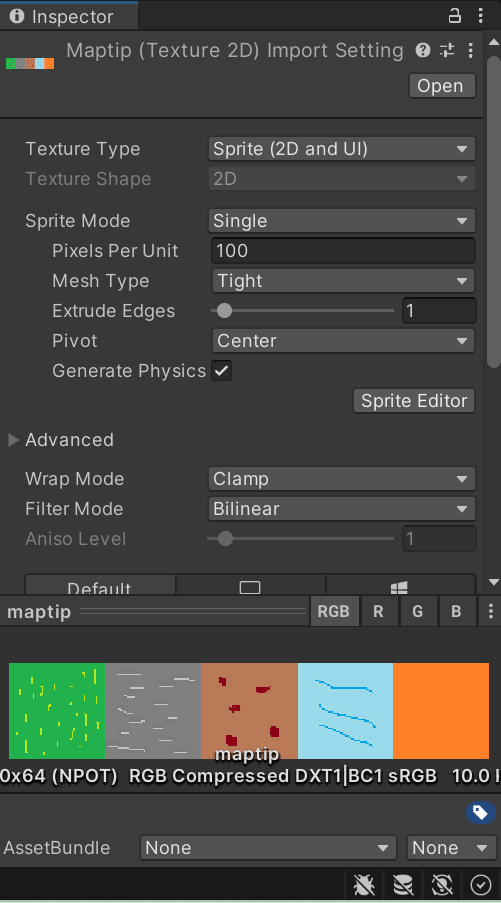Open the help reference question-mark icon
501x903 pixels.
[x=423, y=51]
